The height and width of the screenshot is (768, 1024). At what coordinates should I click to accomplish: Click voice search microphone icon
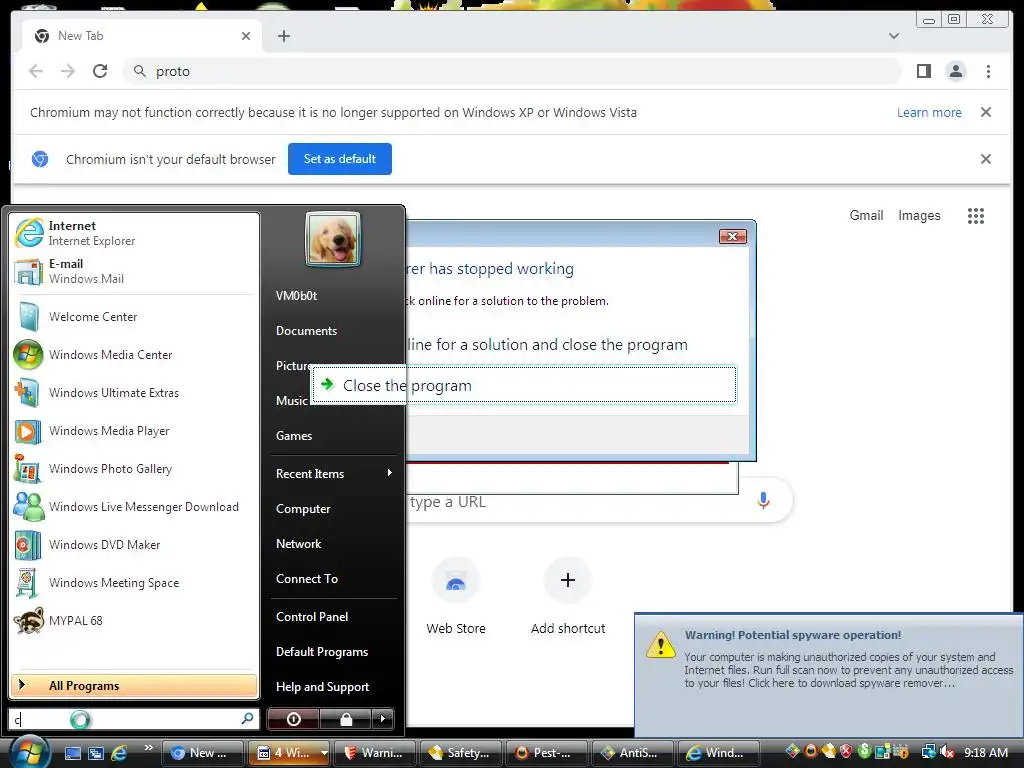tap(763, 501)
